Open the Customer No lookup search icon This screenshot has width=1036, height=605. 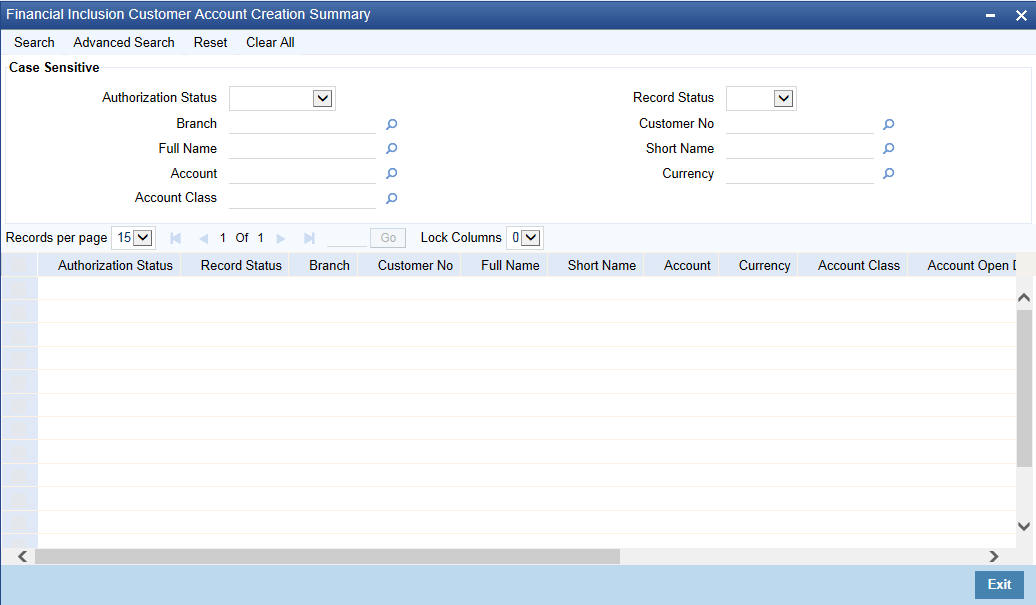point(889,124)
